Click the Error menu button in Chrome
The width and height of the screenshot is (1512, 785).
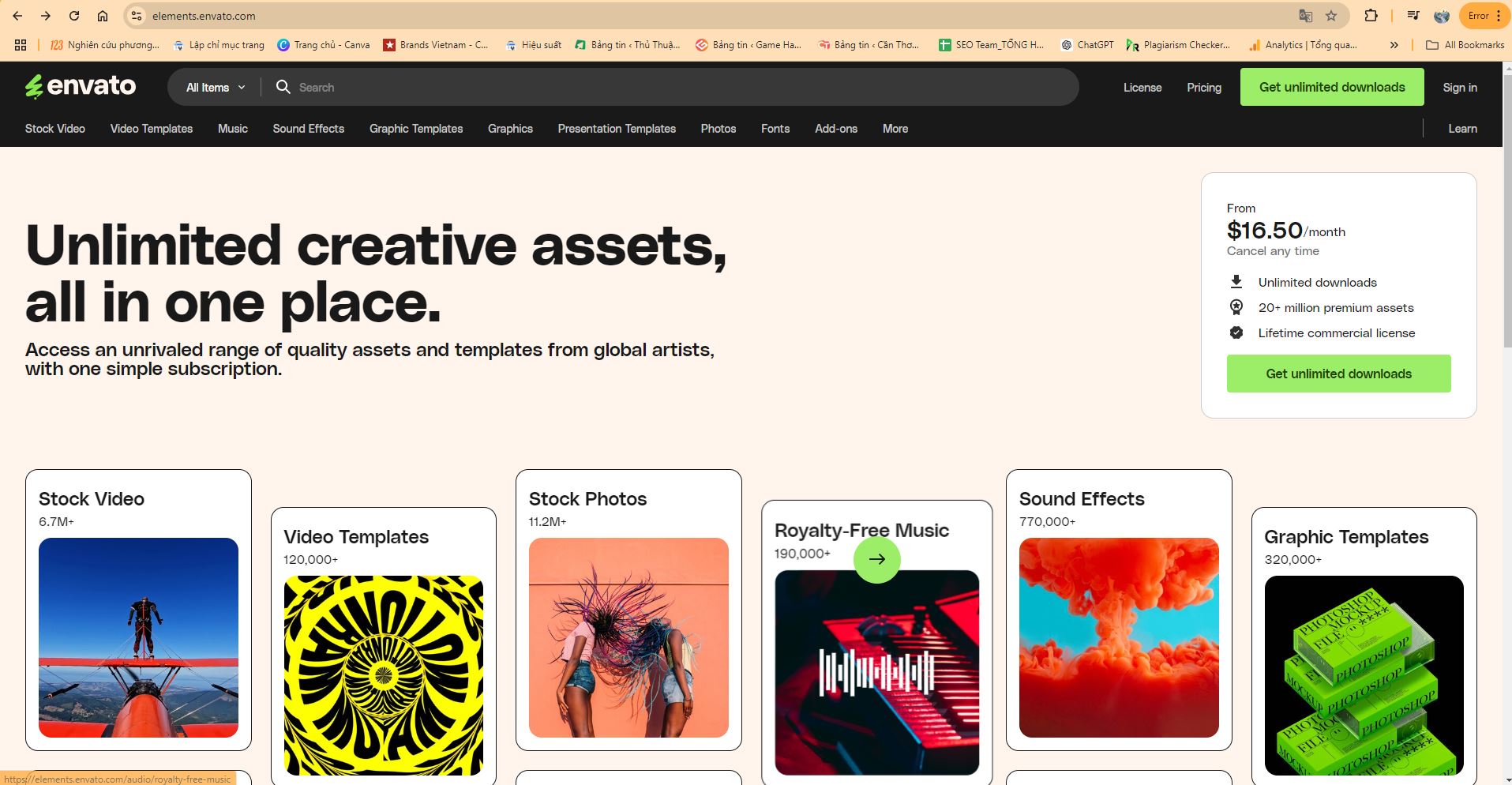[x=1484, y=16]
